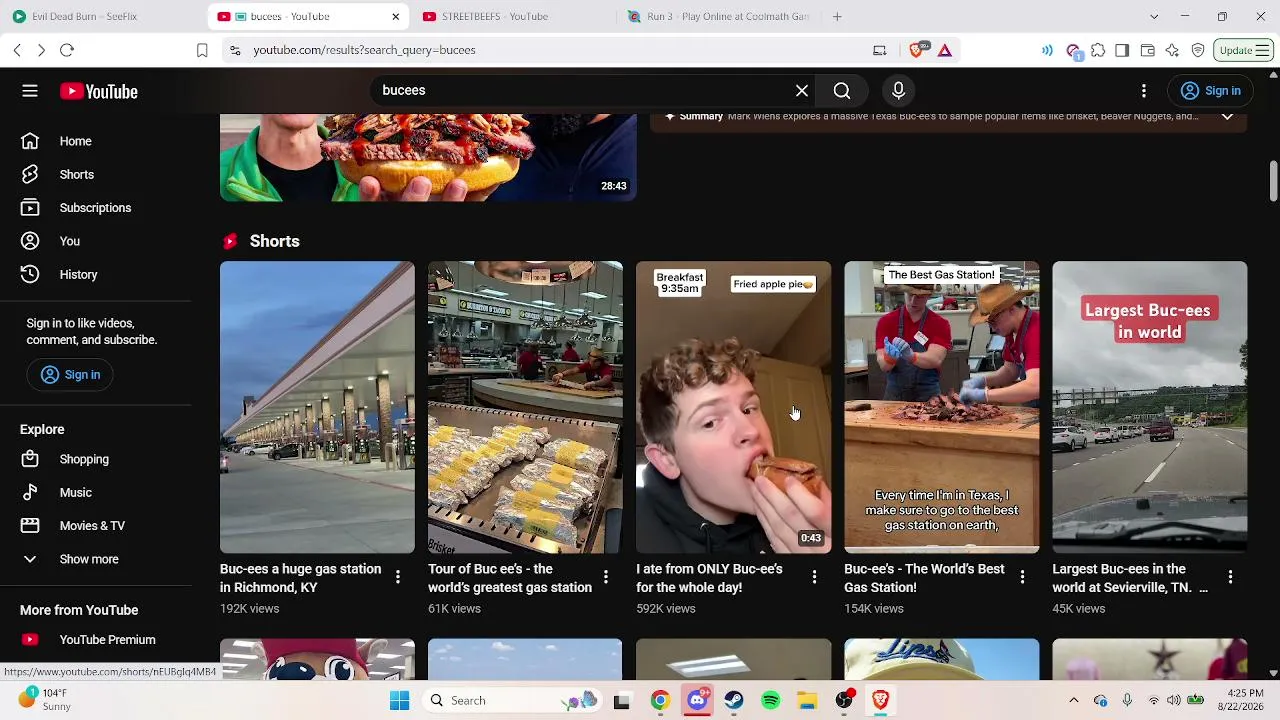Open 'The World's Best Gas Station!' title
This screenshot has width=1280, height=720.
point(924,578)
